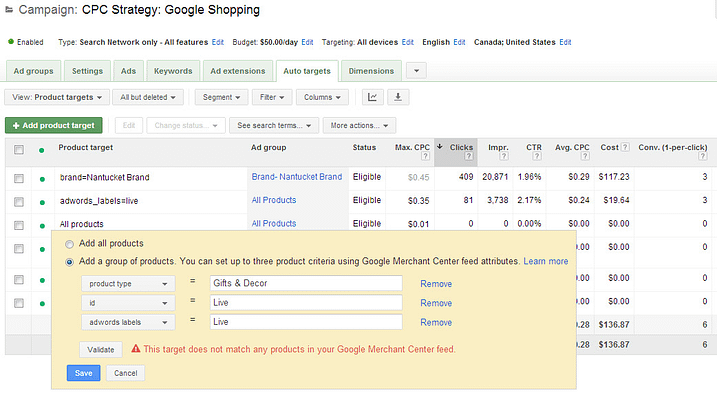The width and height of the screenshot is (717, 393).
Task: Open the Segment dropdown
Action: 221,97
